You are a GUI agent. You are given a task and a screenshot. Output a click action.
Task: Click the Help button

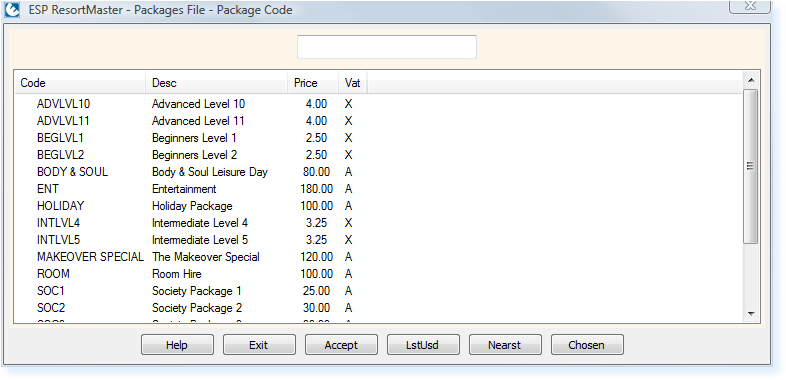tap(177, 345)
